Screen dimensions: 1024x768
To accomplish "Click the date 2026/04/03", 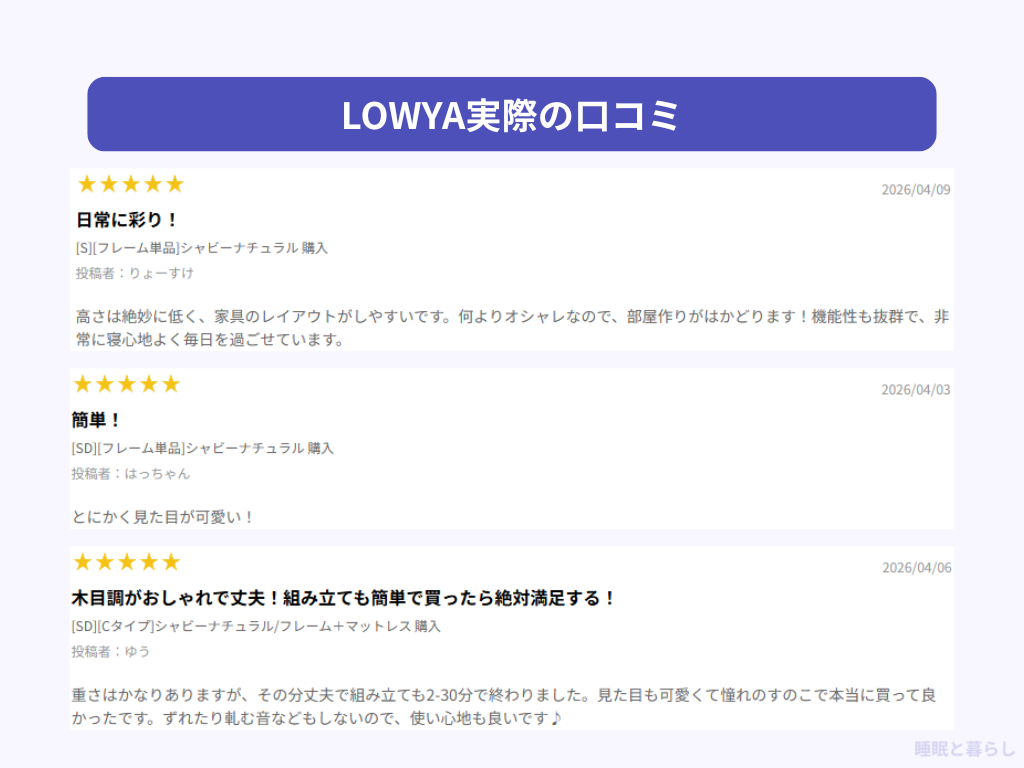I will coord(916,389).
